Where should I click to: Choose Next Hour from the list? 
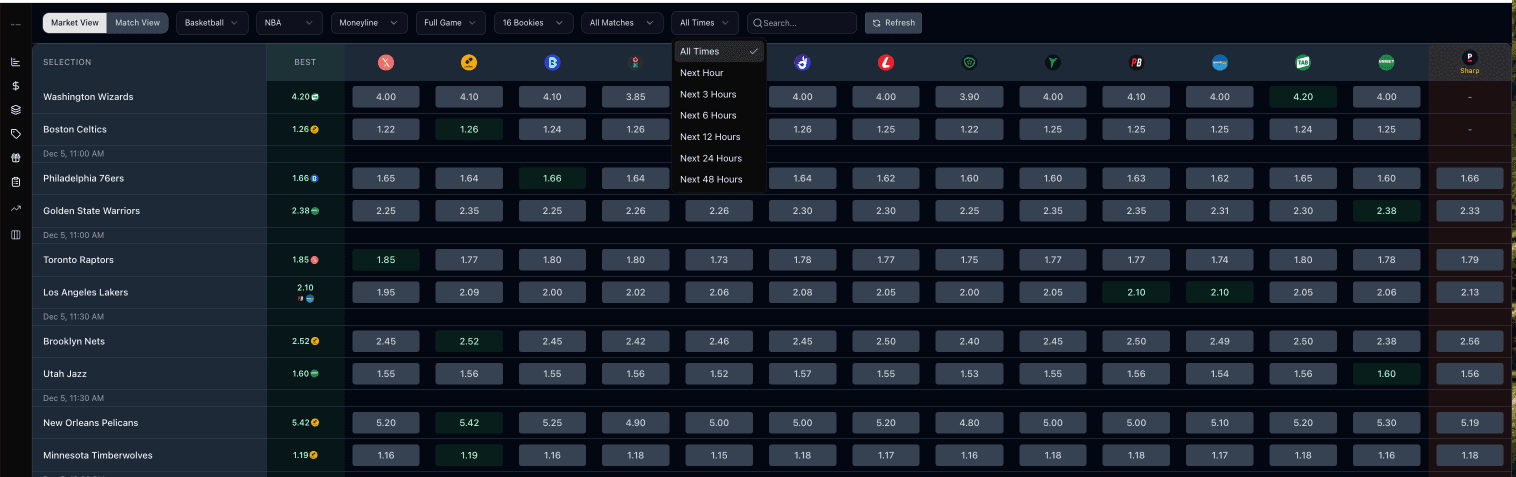[719, 73]
